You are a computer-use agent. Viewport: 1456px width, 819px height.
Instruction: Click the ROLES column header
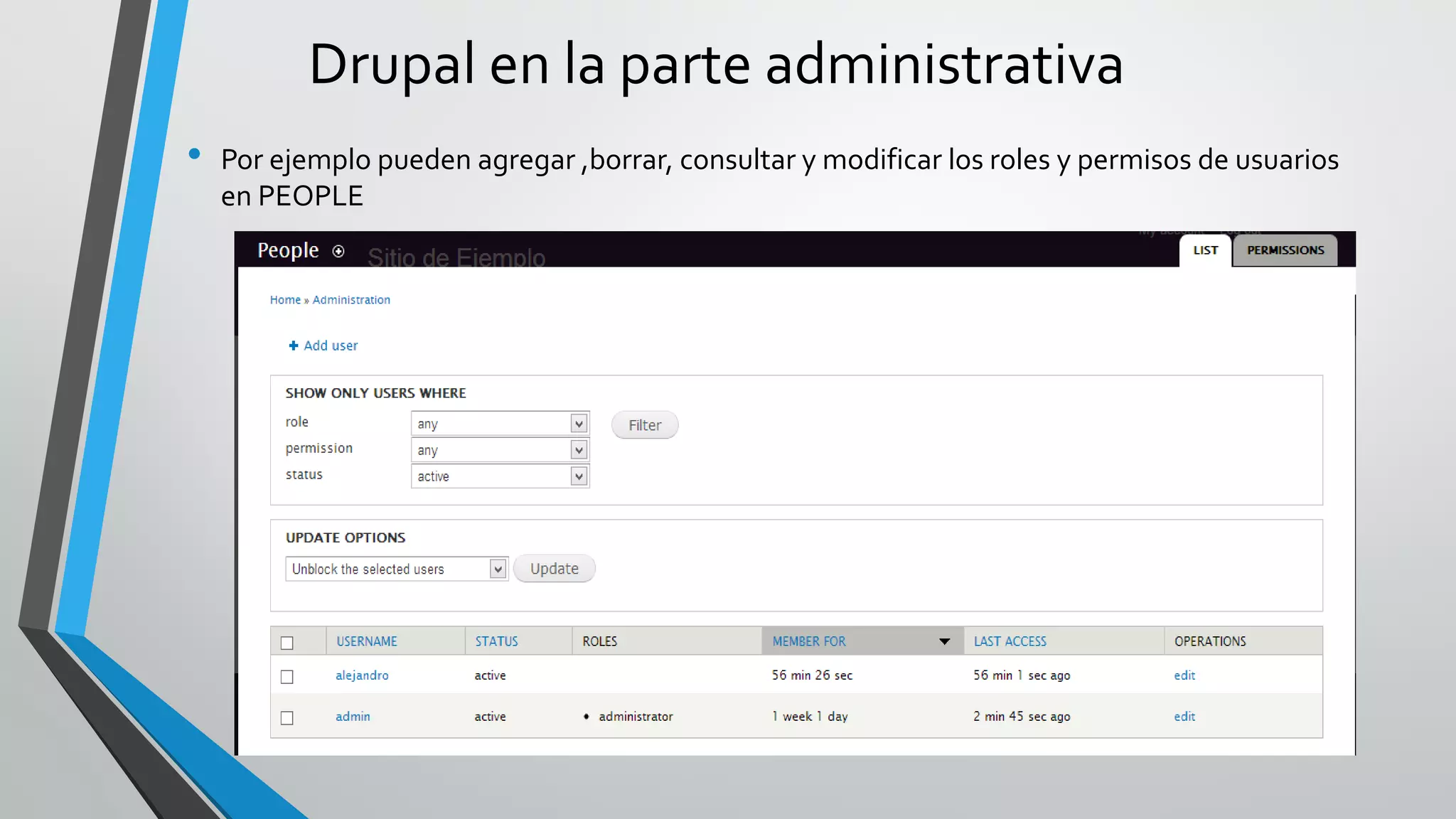[x=600, y=641]
